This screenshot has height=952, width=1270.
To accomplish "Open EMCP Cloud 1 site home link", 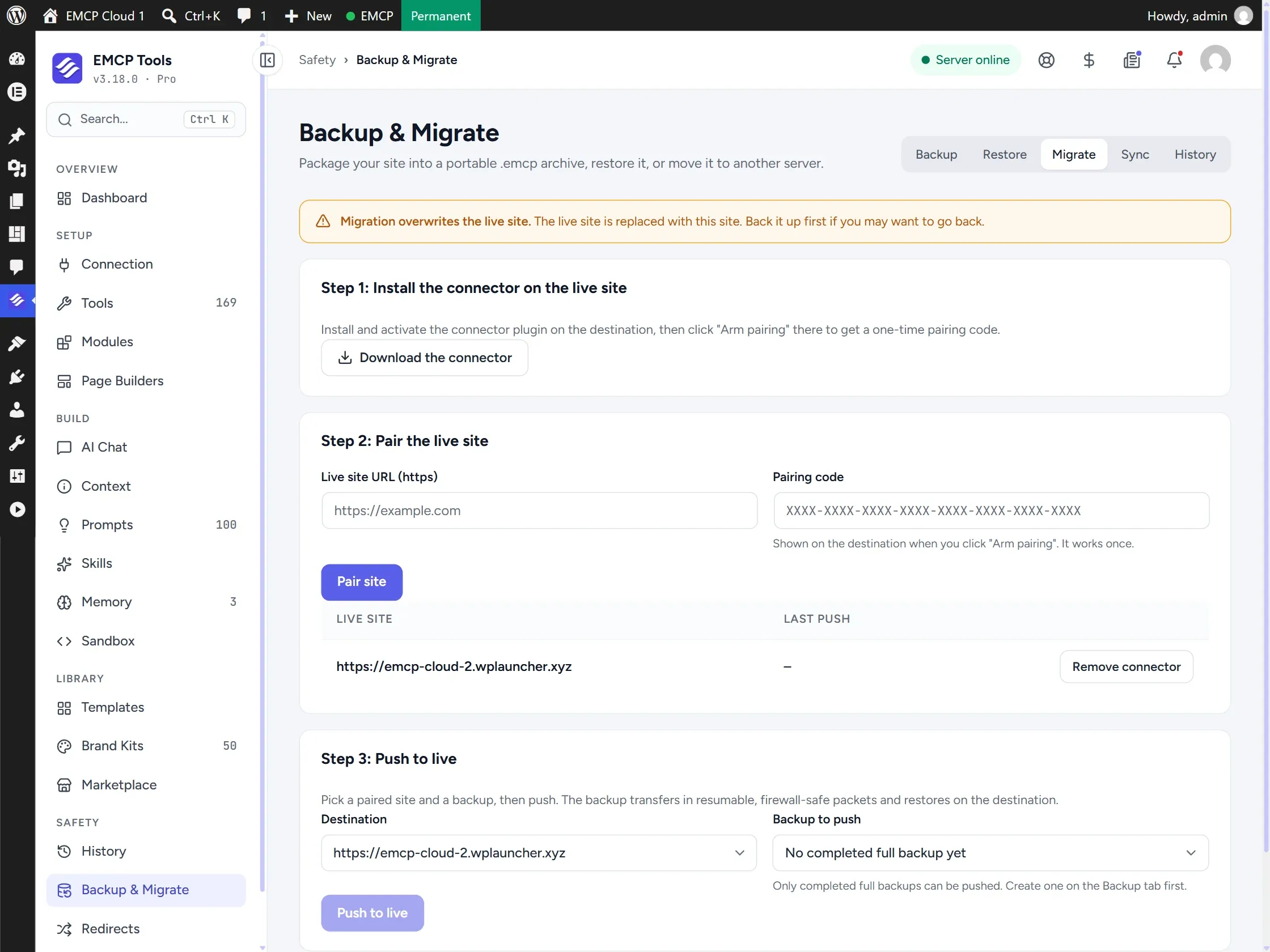I will click(94, 15).
